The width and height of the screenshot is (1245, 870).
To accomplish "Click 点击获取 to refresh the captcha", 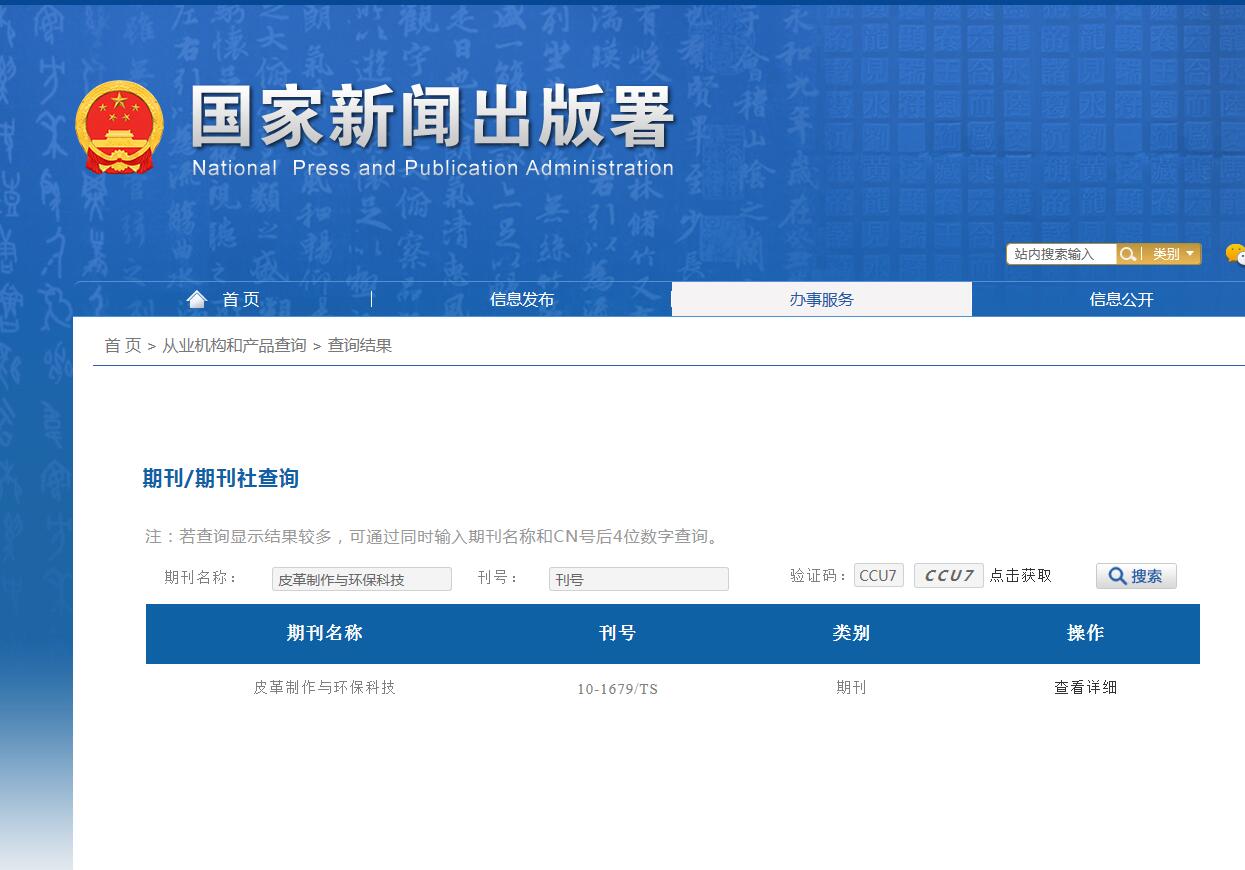I will click(x=1022, y=575).
